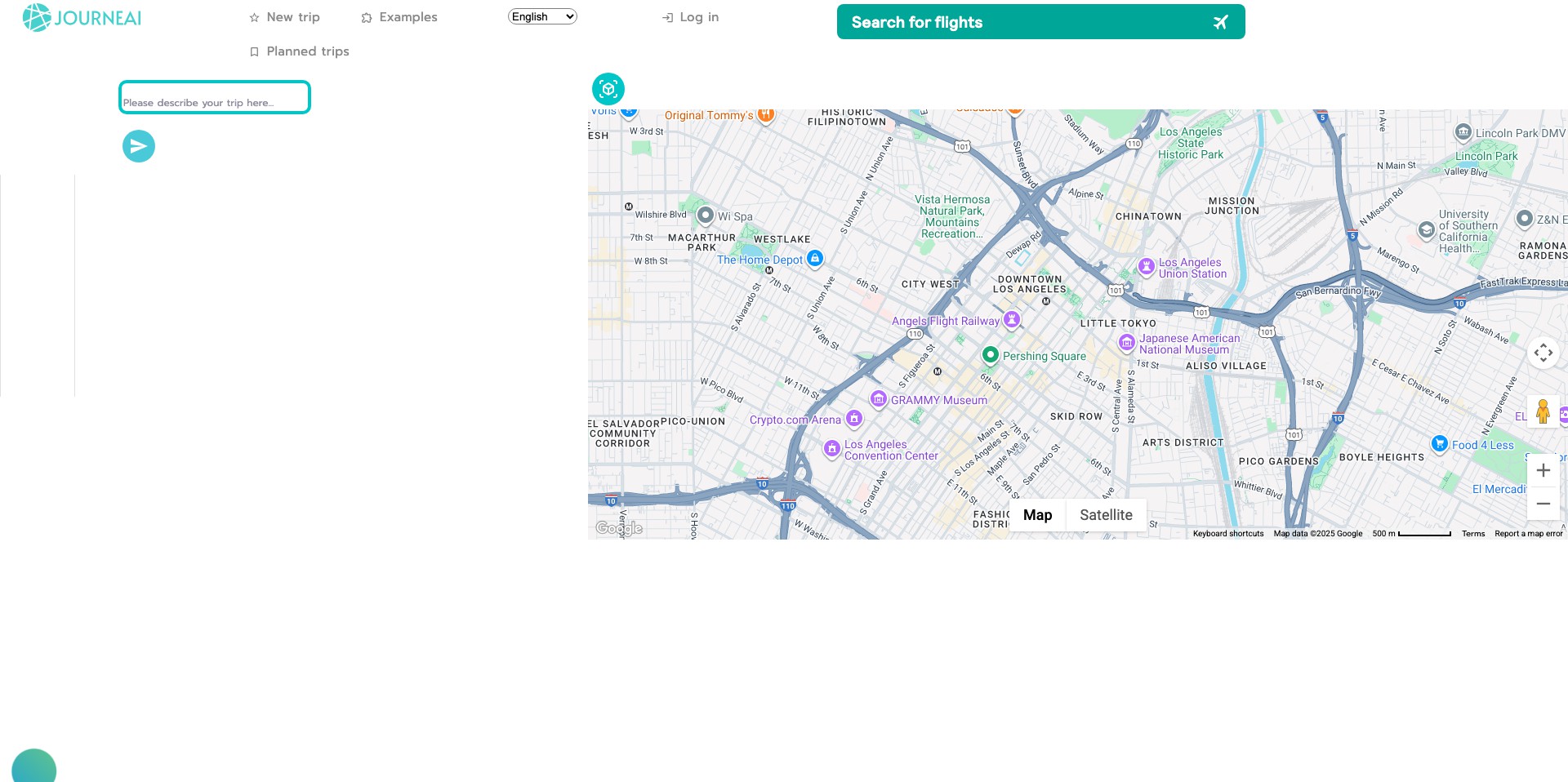The width and height of the screenshot is (1568, 782).
Task: Click the bookmark icon beside Planned trips
Action: click(254, 52)
